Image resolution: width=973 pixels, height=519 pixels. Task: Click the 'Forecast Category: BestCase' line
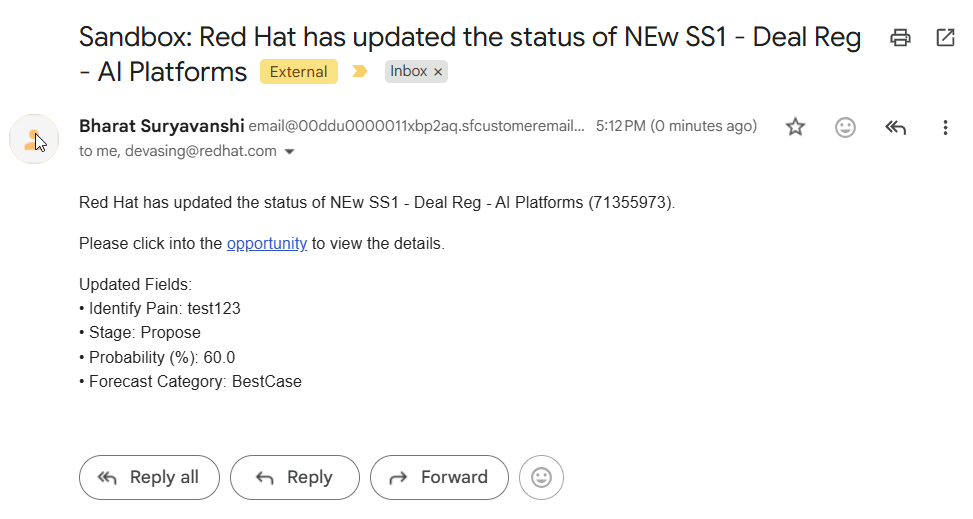point(190,381)
